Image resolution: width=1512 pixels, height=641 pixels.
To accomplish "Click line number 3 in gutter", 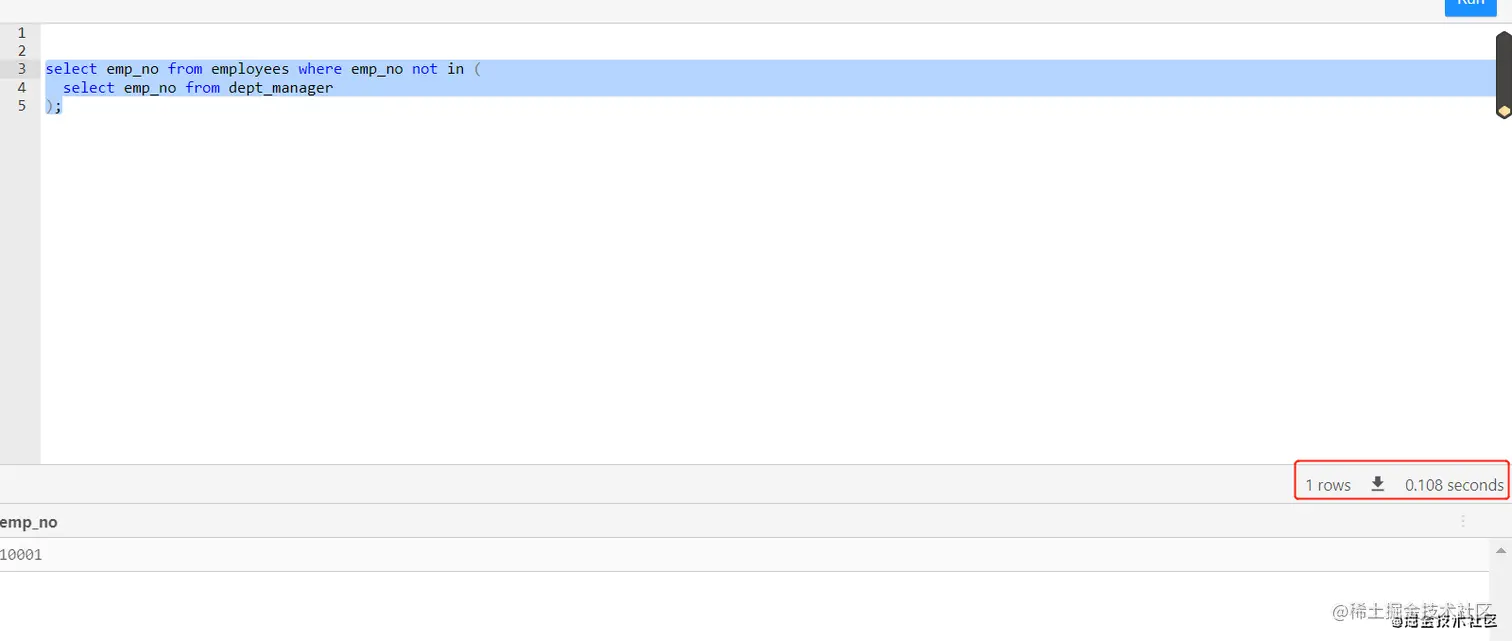I will click(x=21, y=69).
